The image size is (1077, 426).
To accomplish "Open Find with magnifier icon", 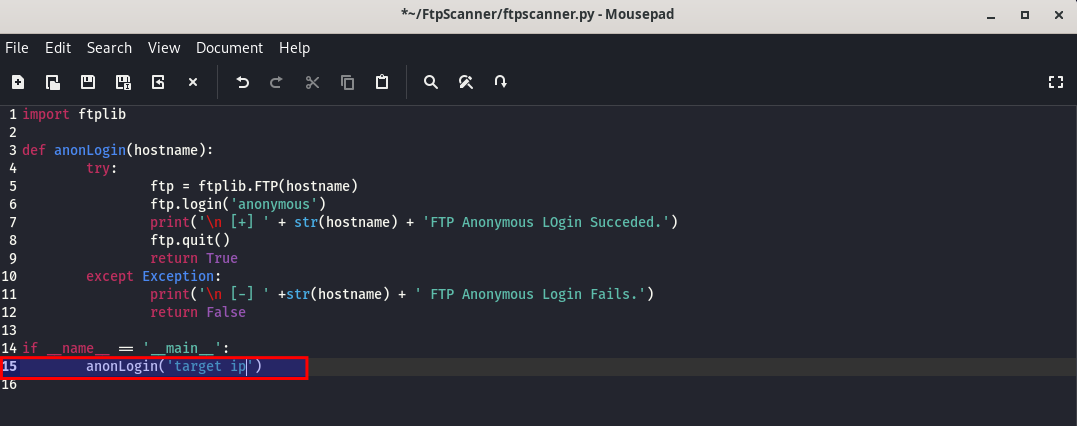I will 431,82.
